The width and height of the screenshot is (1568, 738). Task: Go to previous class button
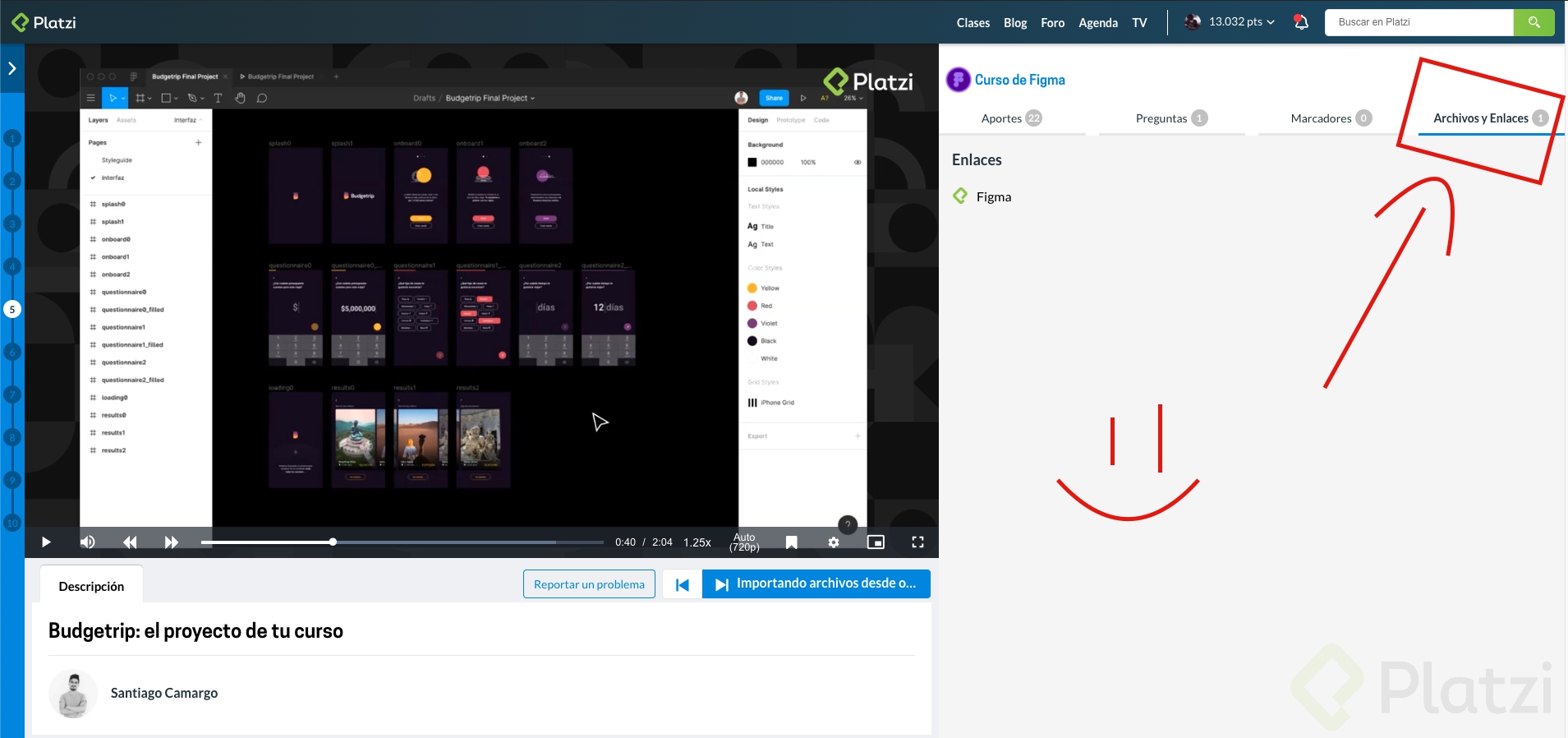coord(683,584)
